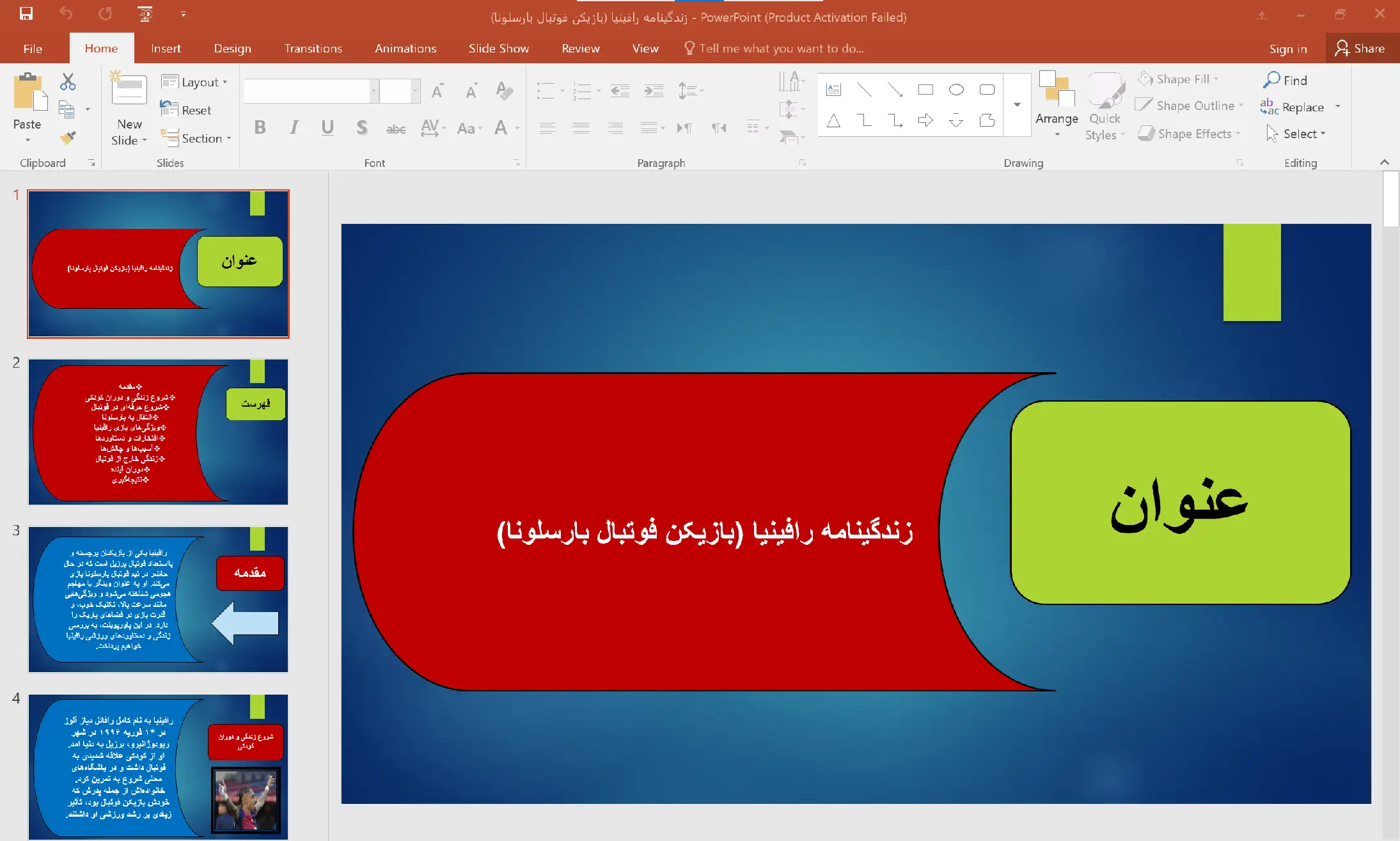Image resolution: width=1400 pixels, height=841 pixels.
Task: Increase font size with large A icon
Action: [x=437, y=91]
